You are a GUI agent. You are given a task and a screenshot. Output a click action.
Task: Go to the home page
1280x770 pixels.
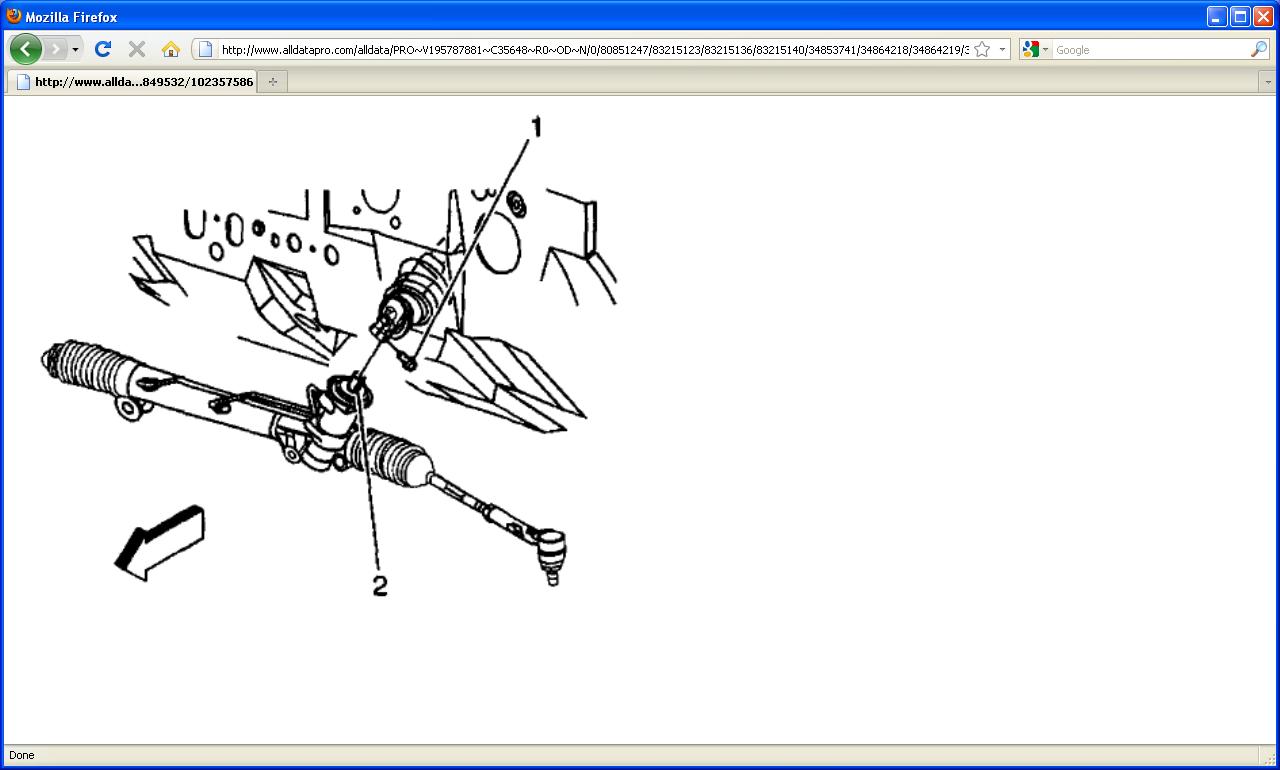click(x=171, y=49)
